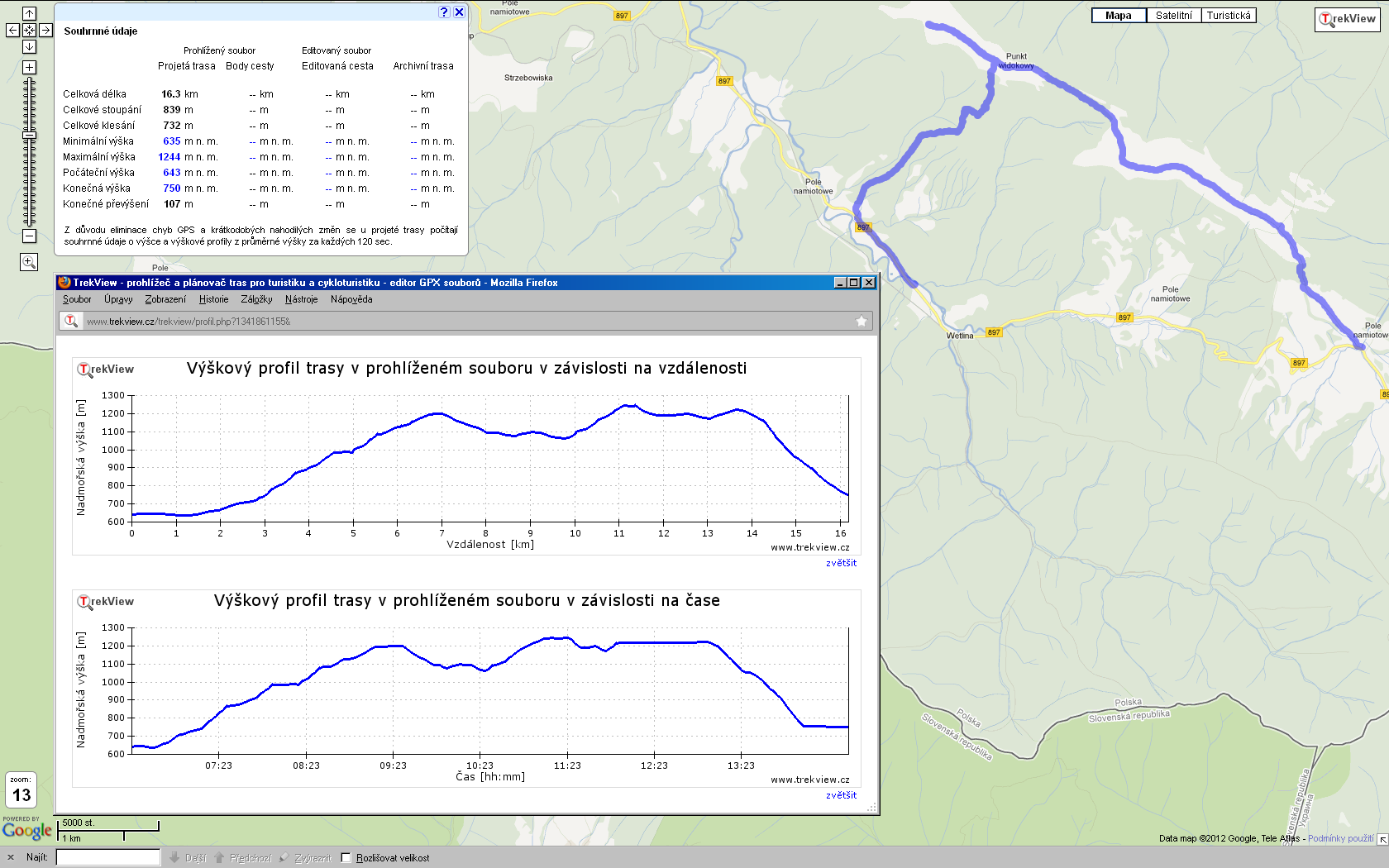Zoom in with the plus button
The height and width of the screenshot is (868, 1389).
pyautogui.click(x=29, y=68)
